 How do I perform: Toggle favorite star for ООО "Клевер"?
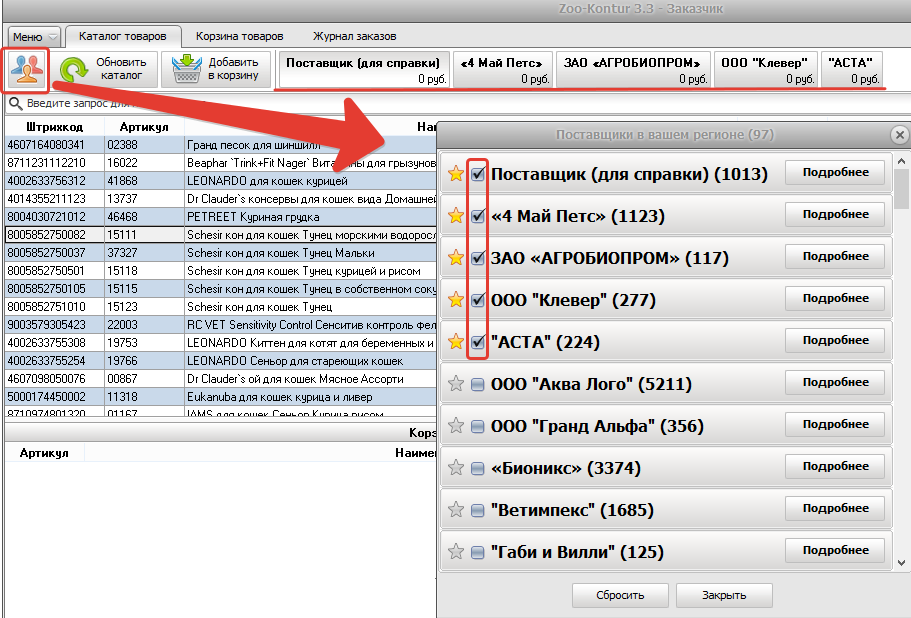[x=456, y=300]
